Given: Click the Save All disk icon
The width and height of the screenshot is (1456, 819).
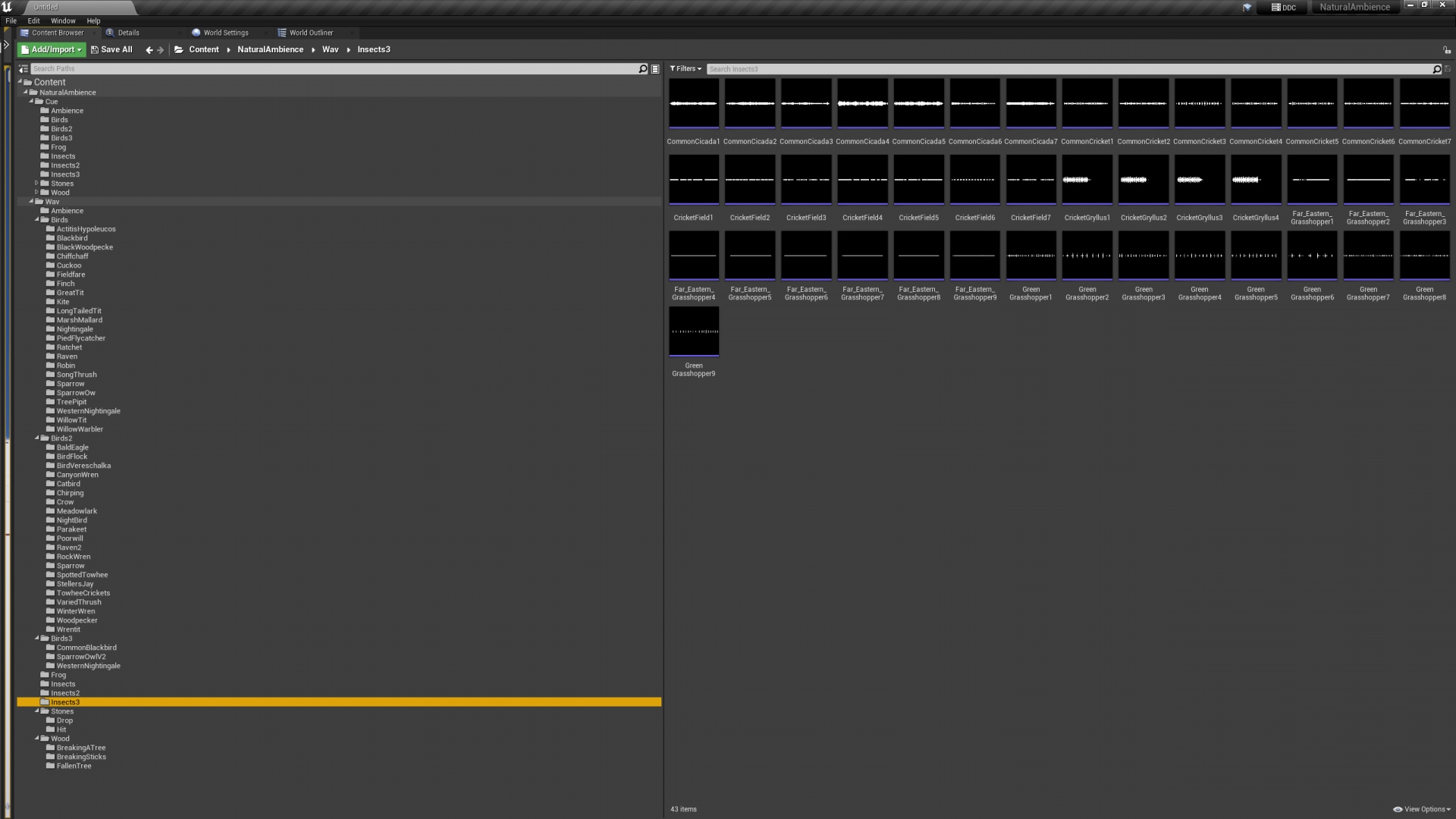Looking at the screenshot, I should pyautogui.click(x=95, y=50).
